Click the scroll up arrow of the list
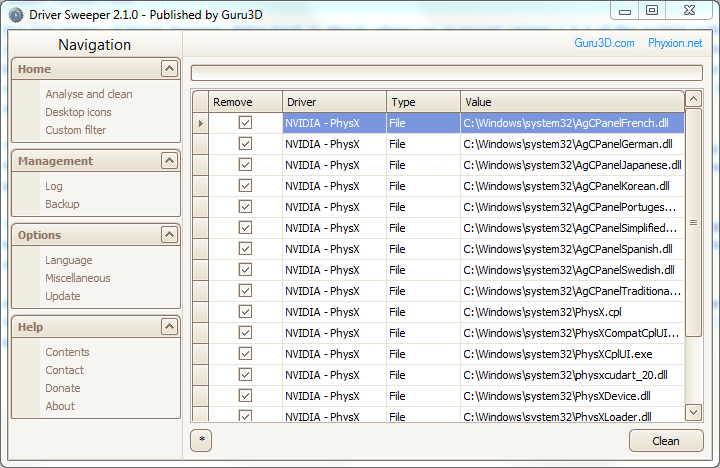The height and width of the screenshot is (468, 720). (693, 99)
